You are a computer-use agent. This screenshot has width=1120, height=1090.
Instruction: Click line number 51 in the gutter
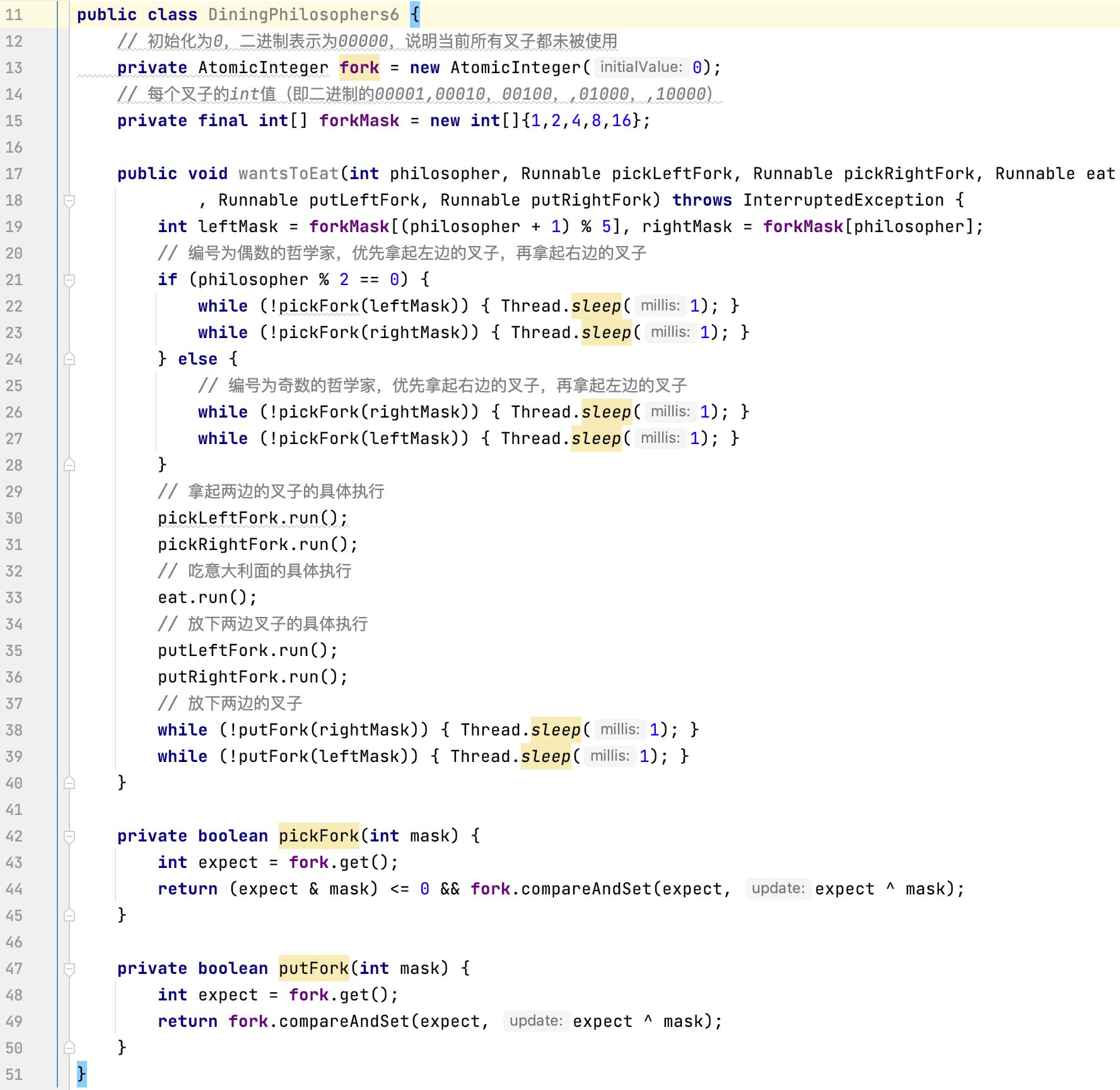pyautogui.click(x=14, y=1074)
